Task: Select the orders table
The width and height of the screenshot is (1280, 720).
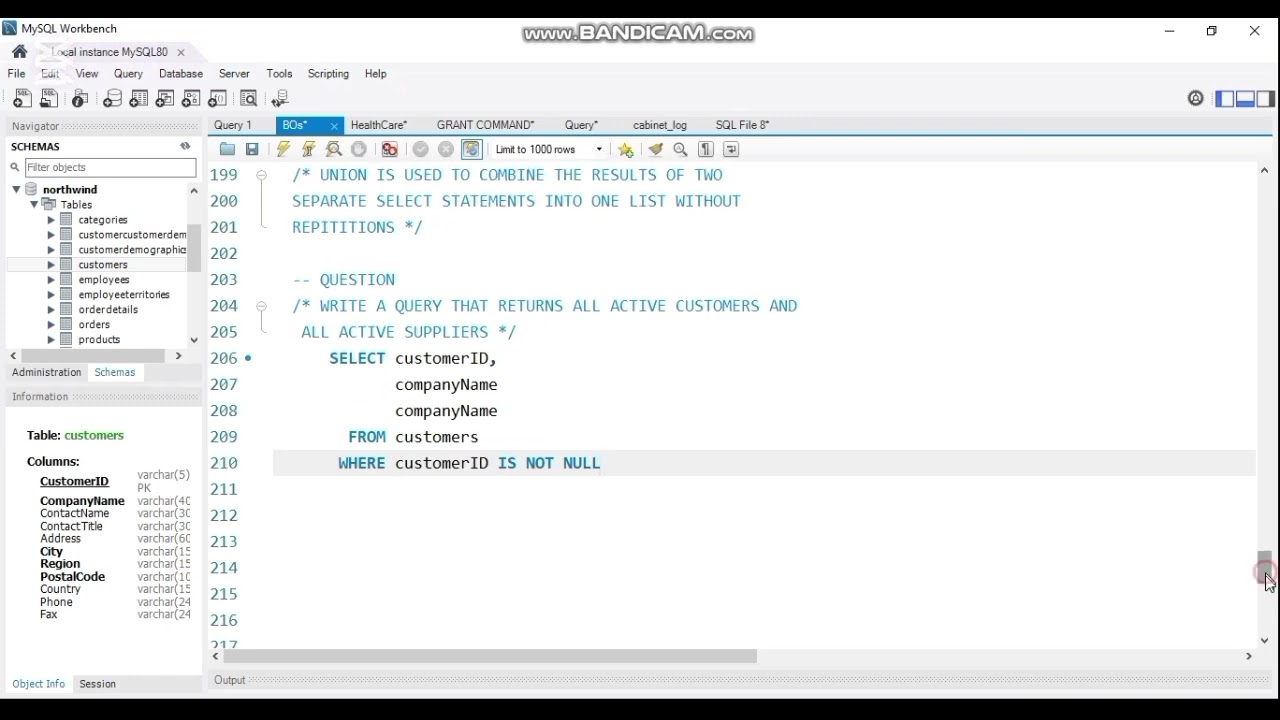Action: (x=94, y=325)
